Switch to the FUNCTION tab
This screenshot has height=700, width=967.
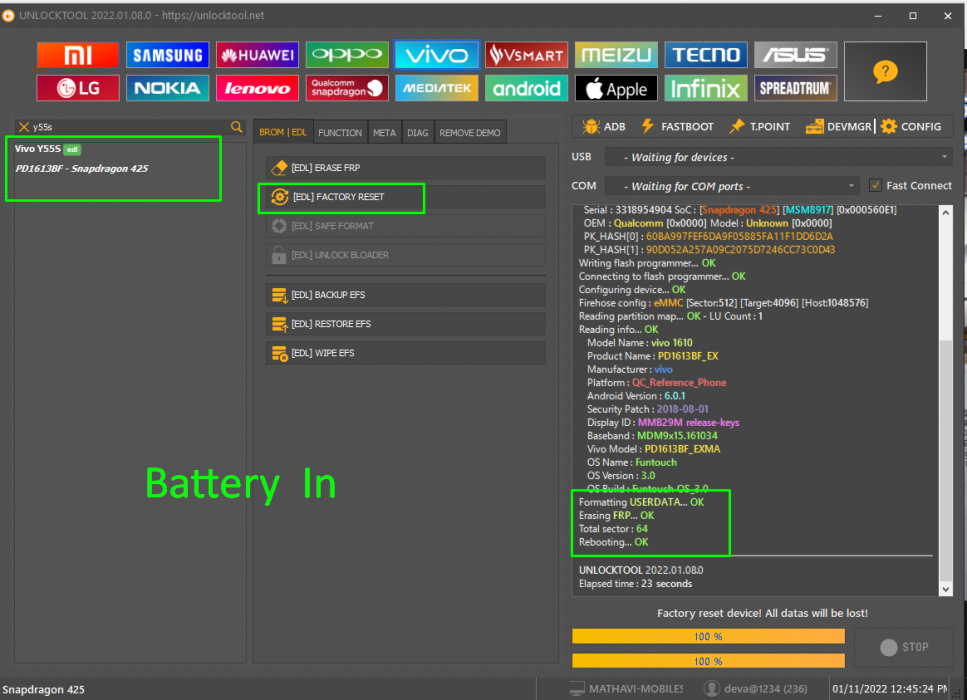340,133
